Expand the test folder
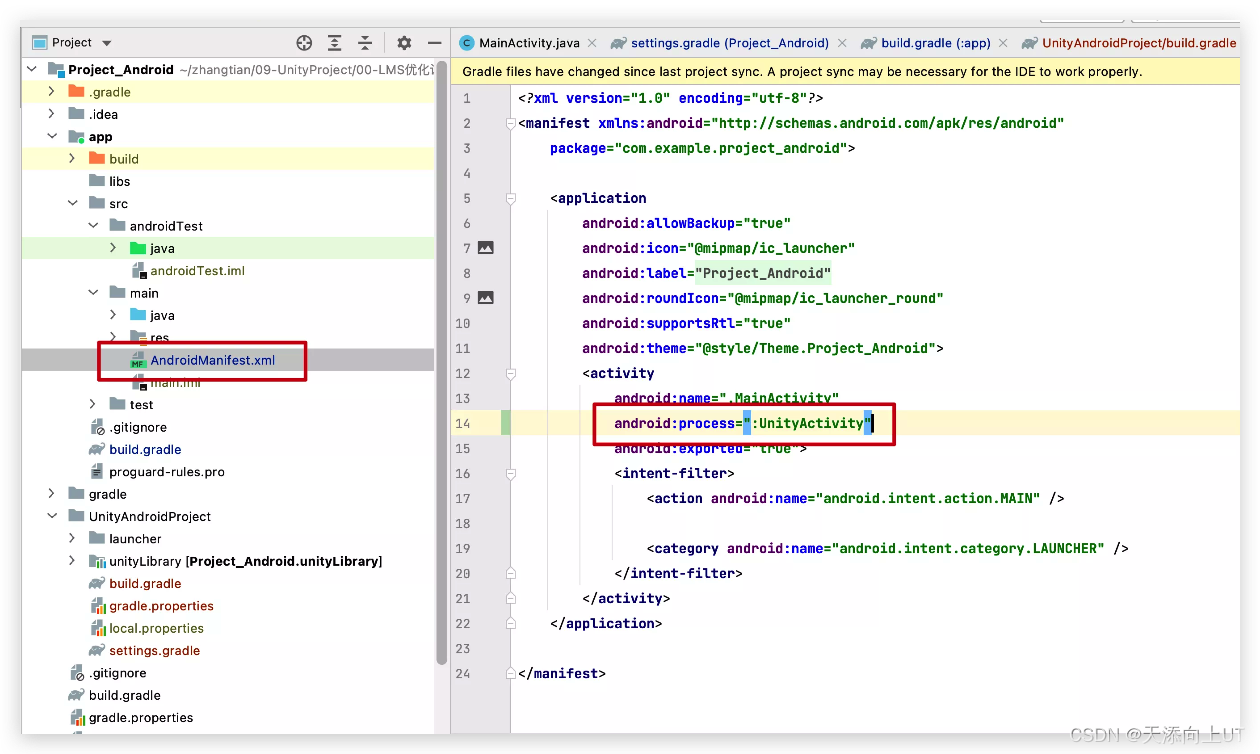This screenshot has height=754, width=1260. point(93,405)
